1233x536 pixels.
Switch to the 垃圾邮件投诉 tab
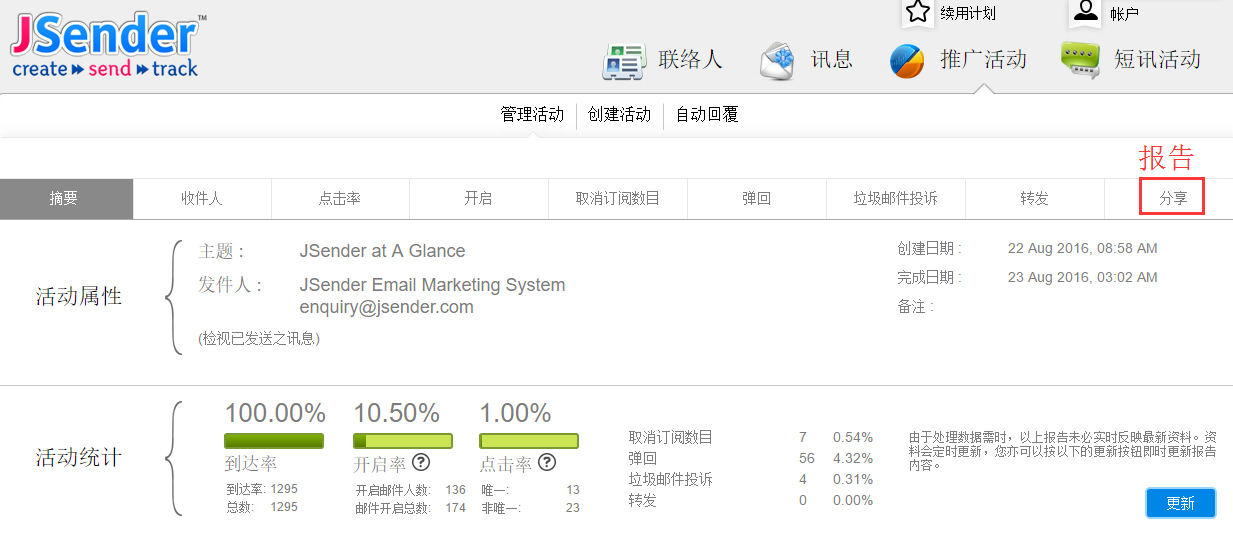pos(895,198)
